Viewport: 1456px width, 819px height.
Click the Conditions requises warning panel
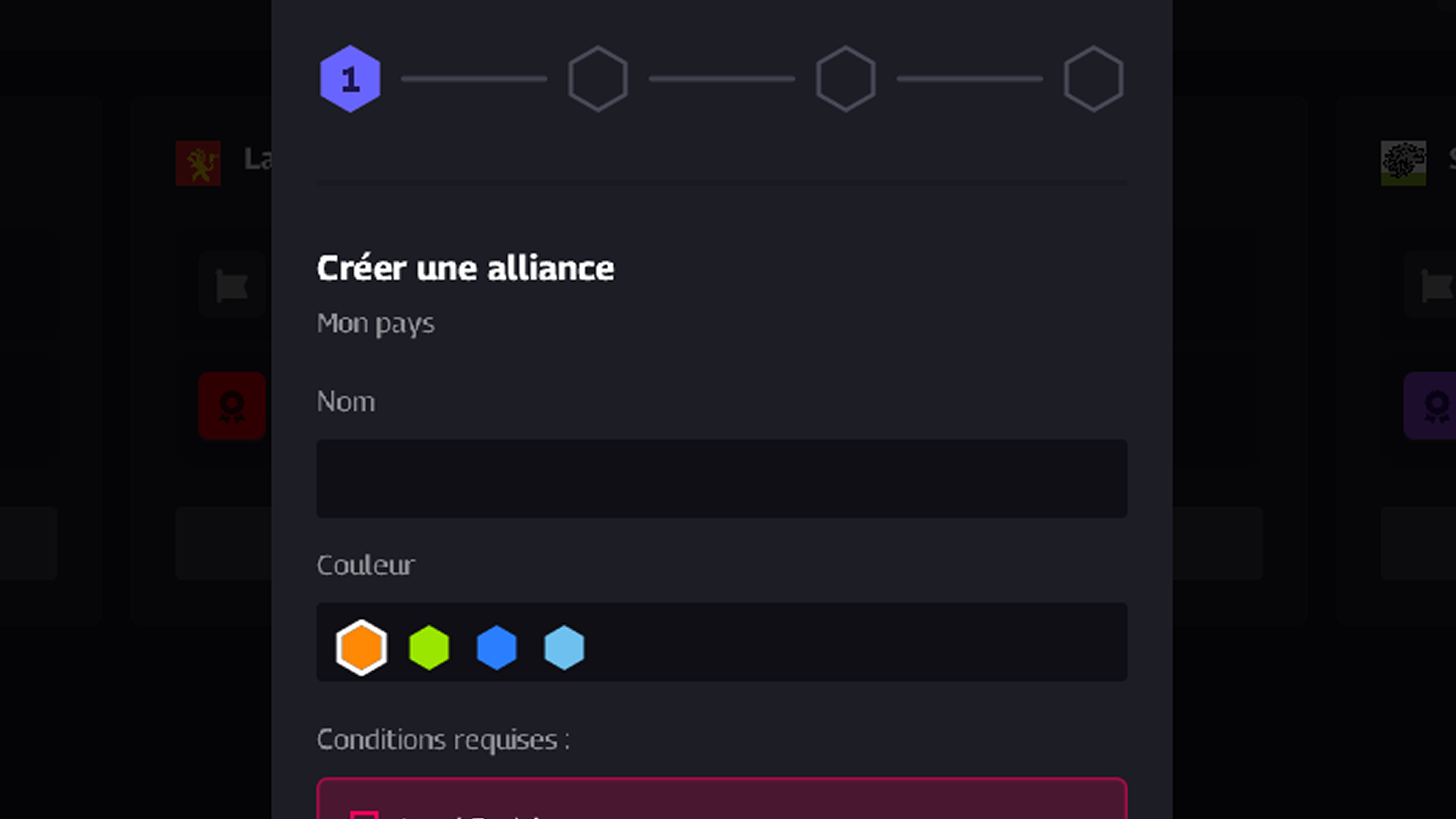tap(721, 800)
